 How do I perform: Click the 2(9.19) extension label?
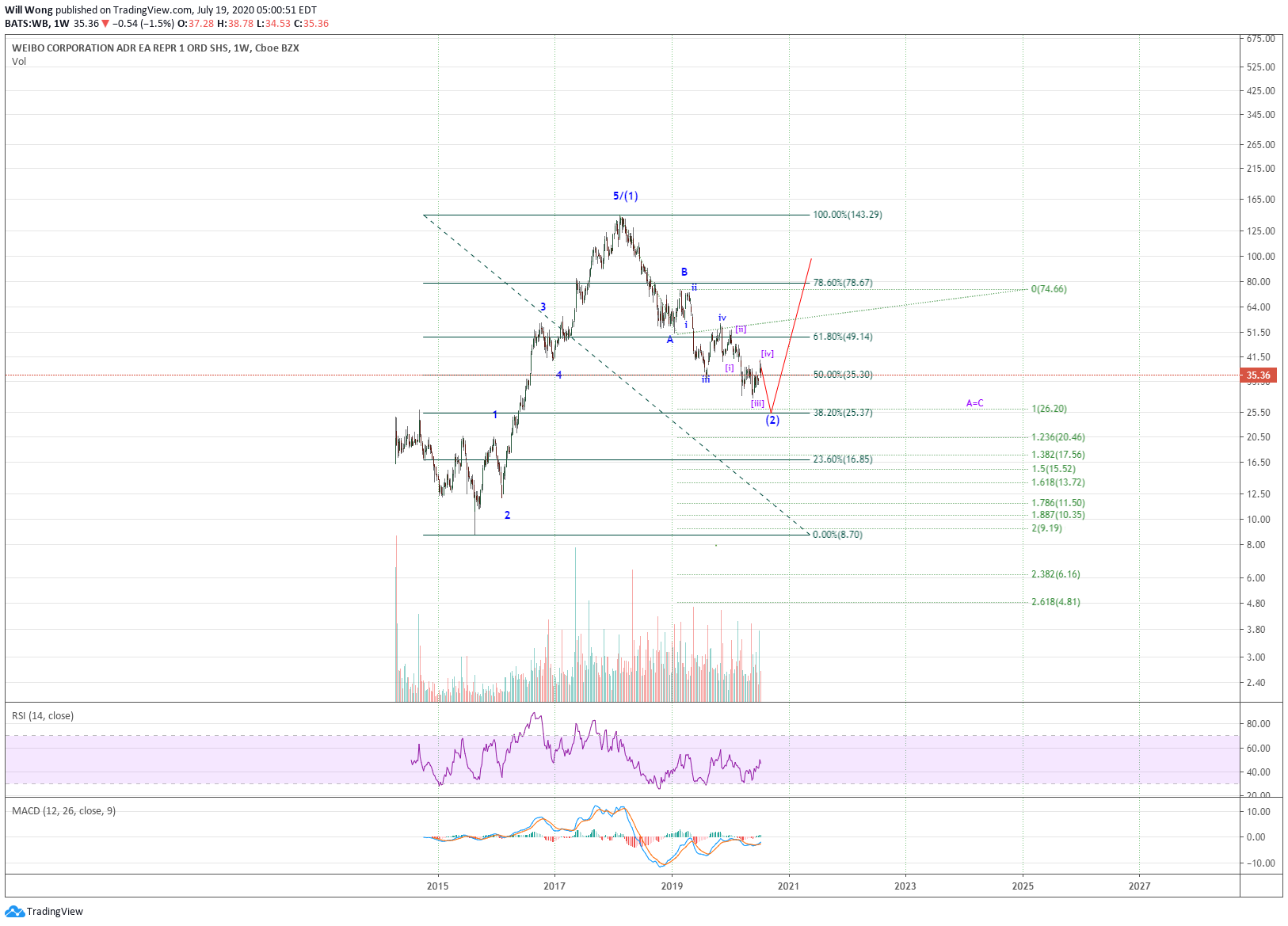1046,528
